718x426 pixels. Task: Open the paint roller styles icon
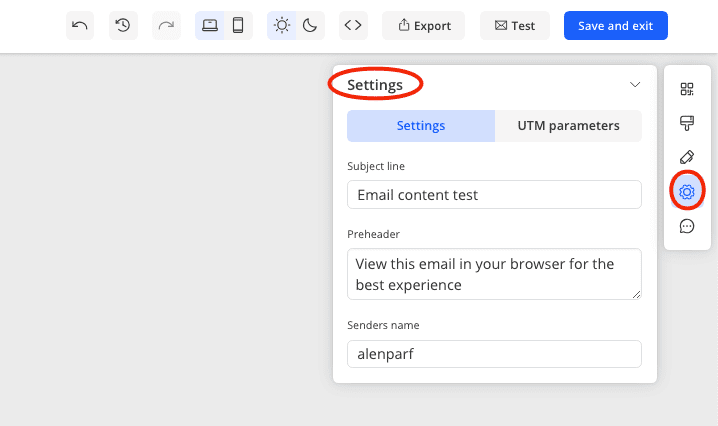pos(687,123)
